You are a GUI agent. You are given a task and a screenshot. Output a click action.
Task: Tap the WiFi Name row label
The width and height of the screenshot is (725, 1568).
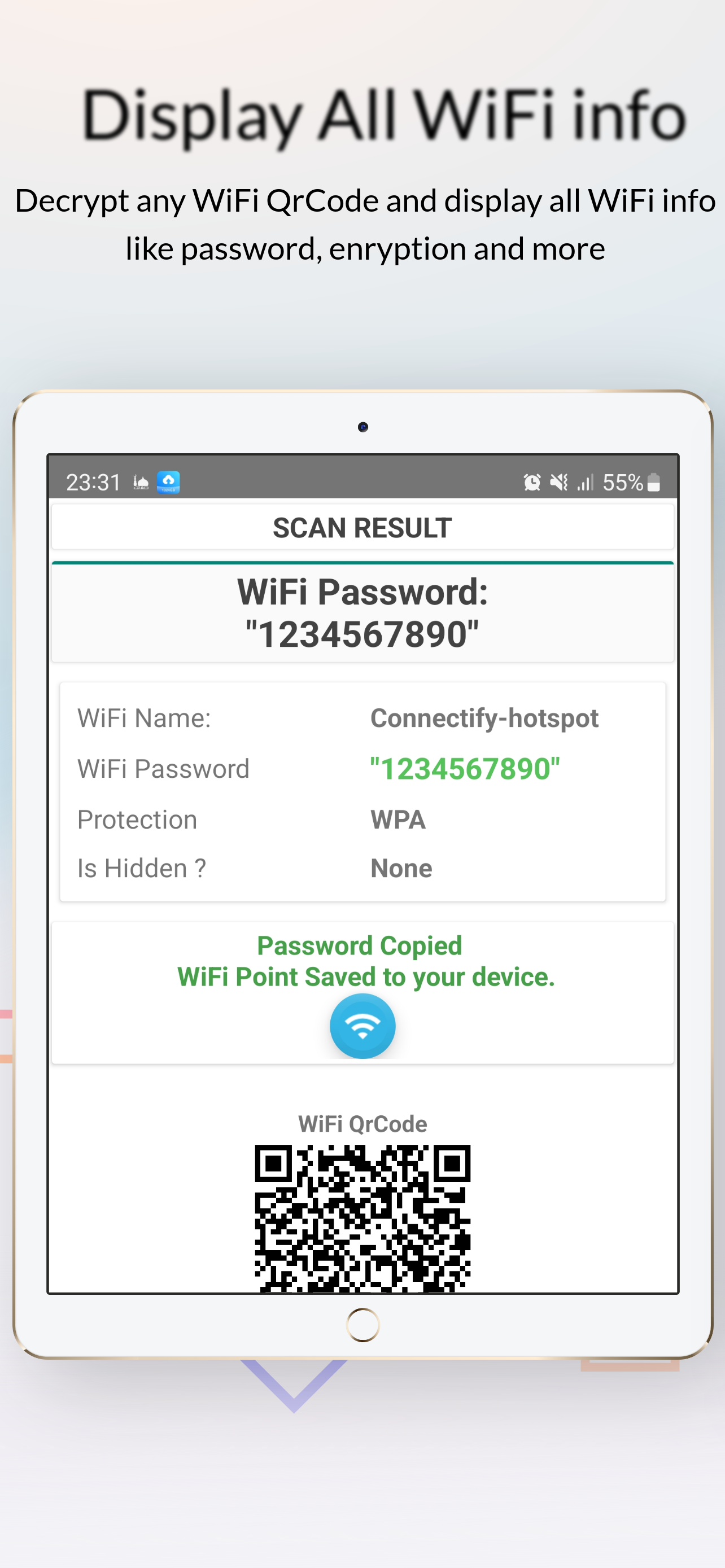point(145,719)
